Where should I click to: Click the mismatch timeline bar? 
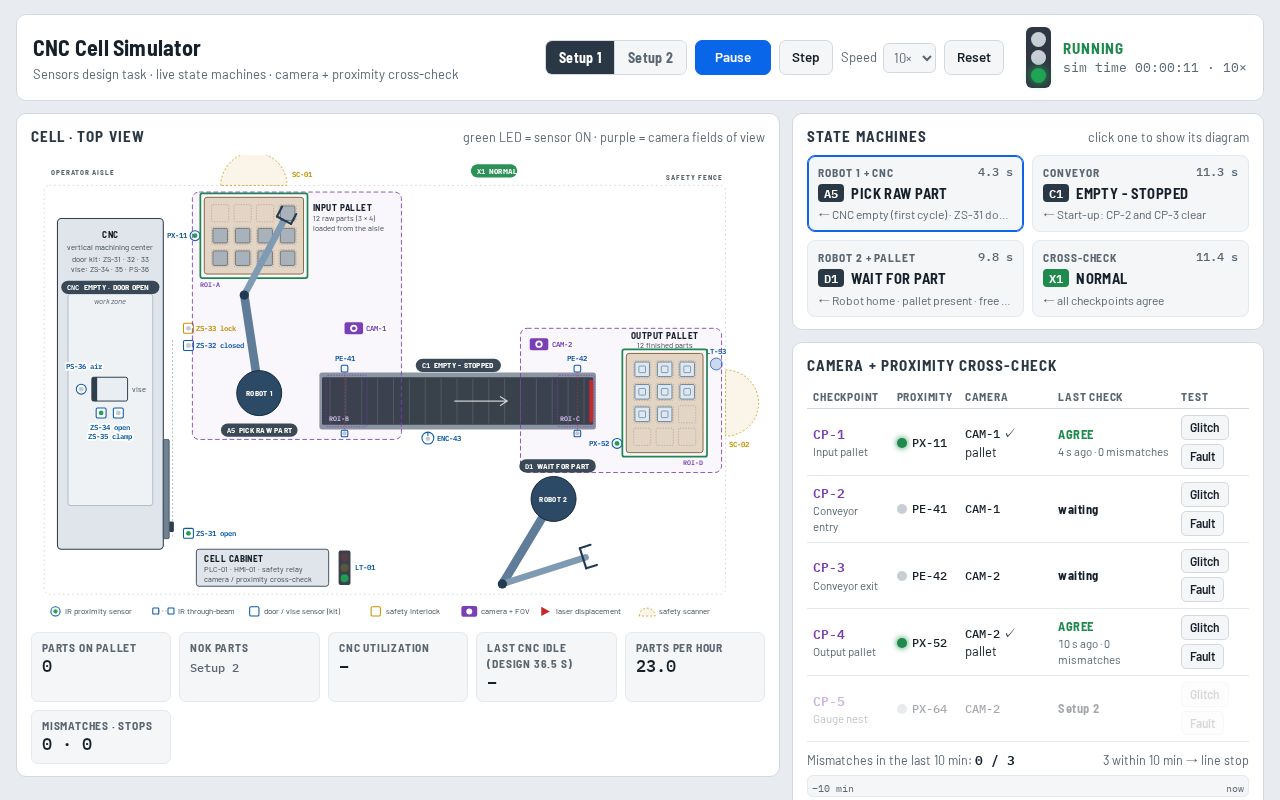[1028, 787]
